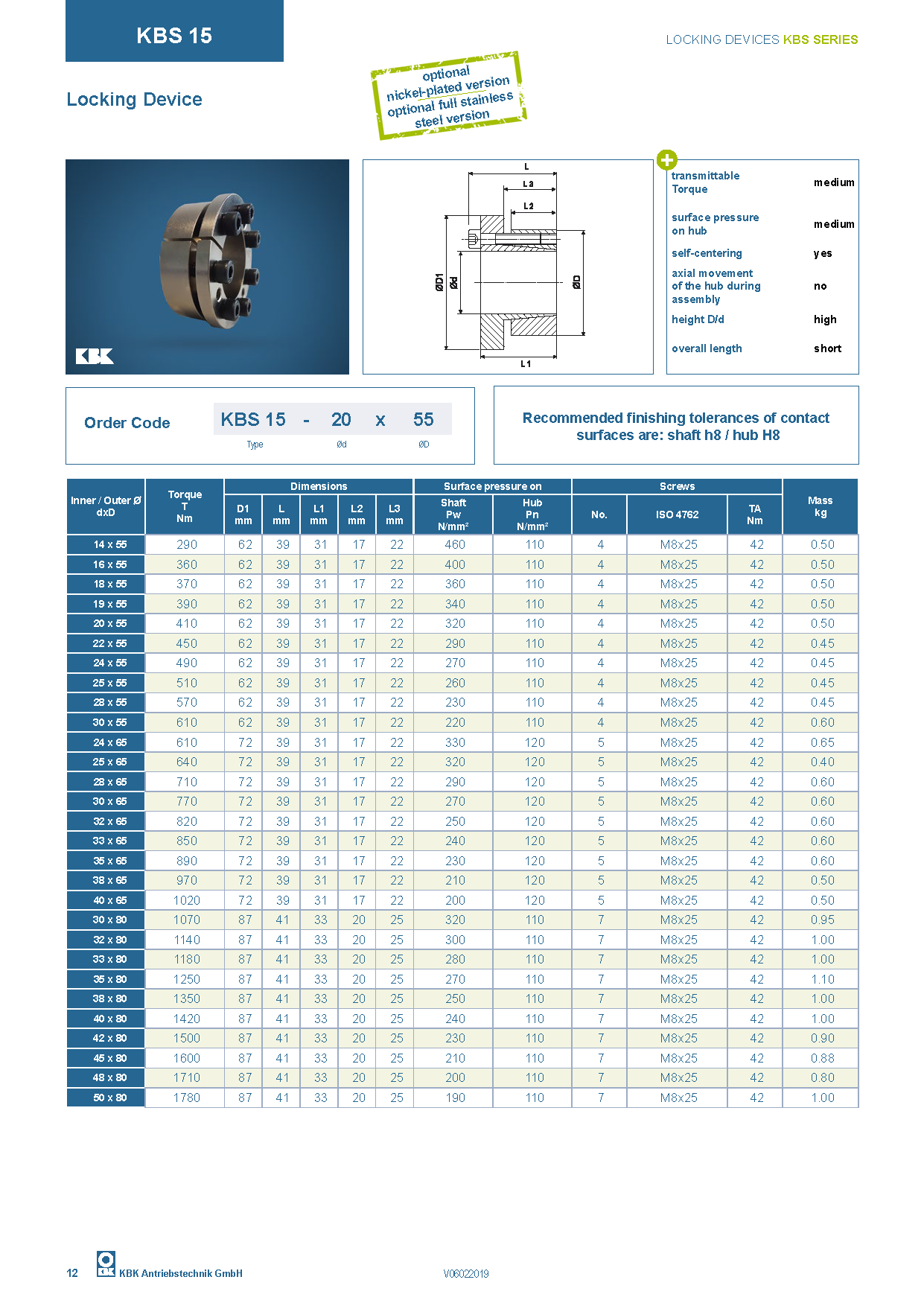924x1306 pixels.
Task: Click the KBK logo in the footer
Action: (106, 1264)
